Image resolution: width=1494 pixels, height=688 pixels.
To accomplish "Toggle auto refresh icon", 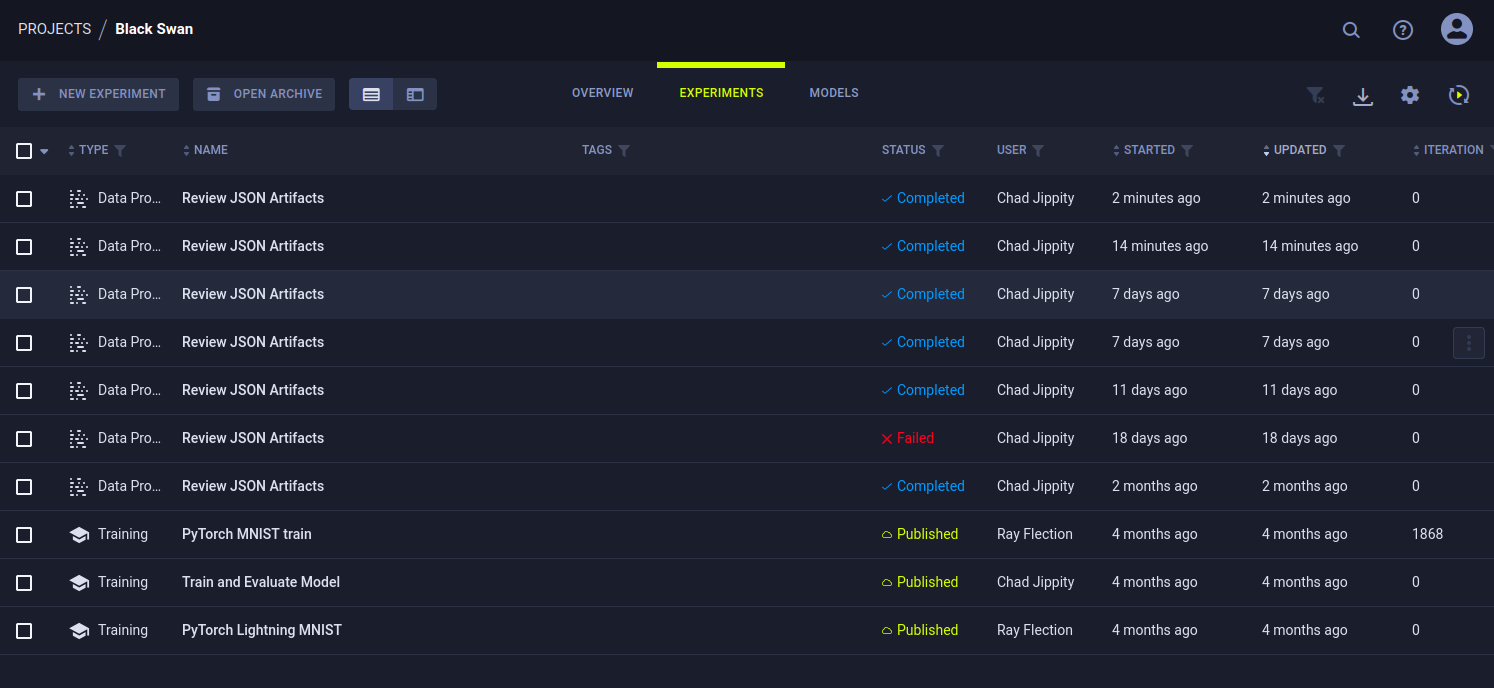I will pyautogui.click(x=1459, y=95).
